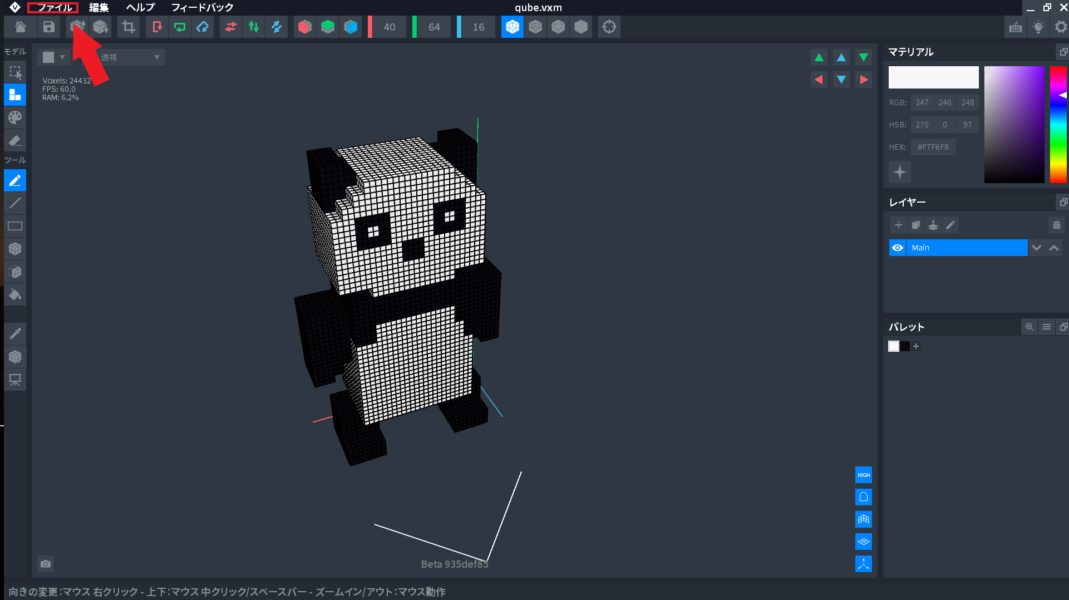Toggle the HIGH quality viewport button
The width and height of the screenshot is (1069, 600).
pyautogui.click(x=863, y=475)
